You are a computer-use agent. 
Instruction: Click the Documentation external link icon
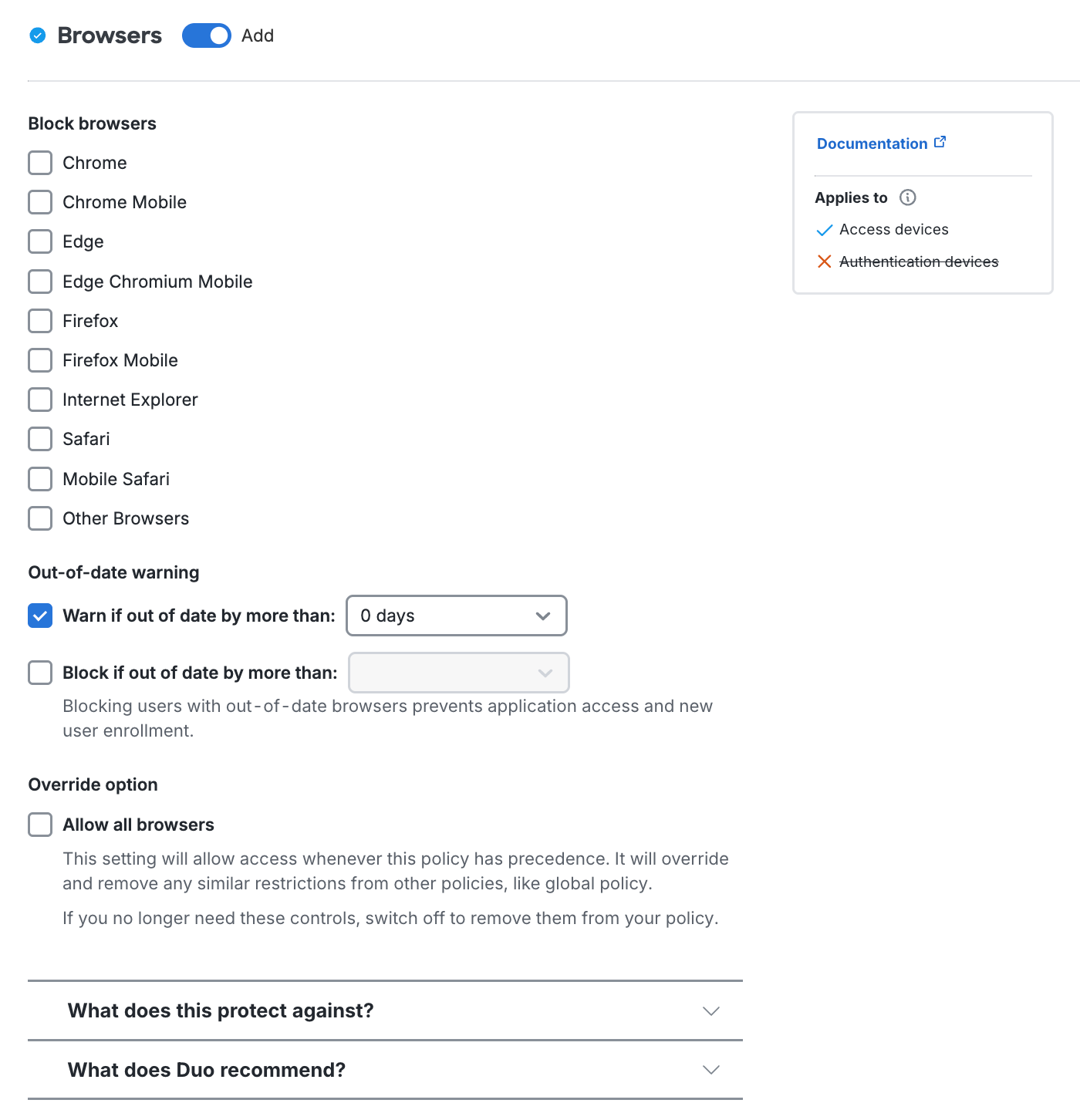pyautogui.click(x=940, y=143)
